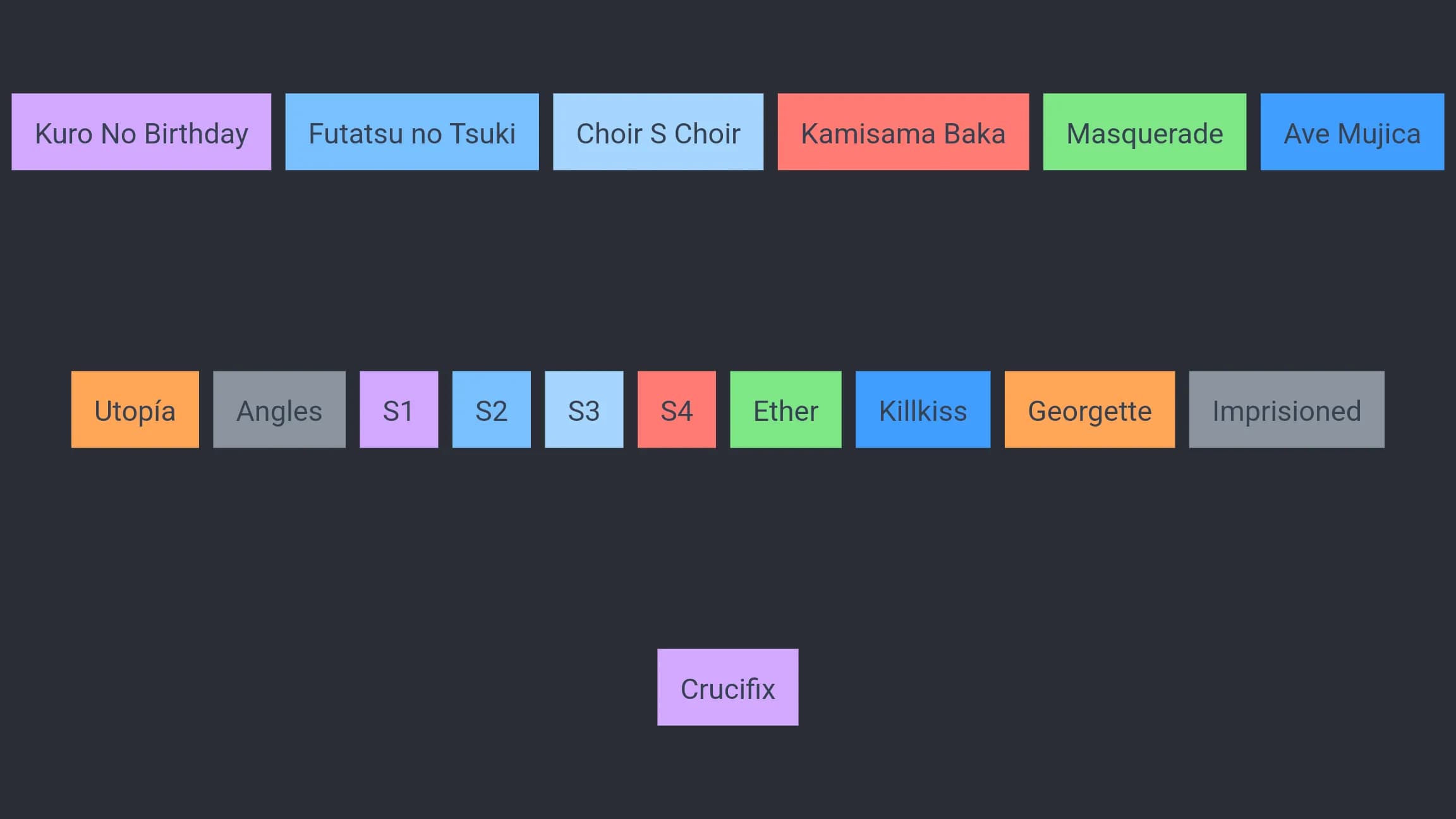Click the word Birthday in first tile
The image size is (1456, 819).
197,135
